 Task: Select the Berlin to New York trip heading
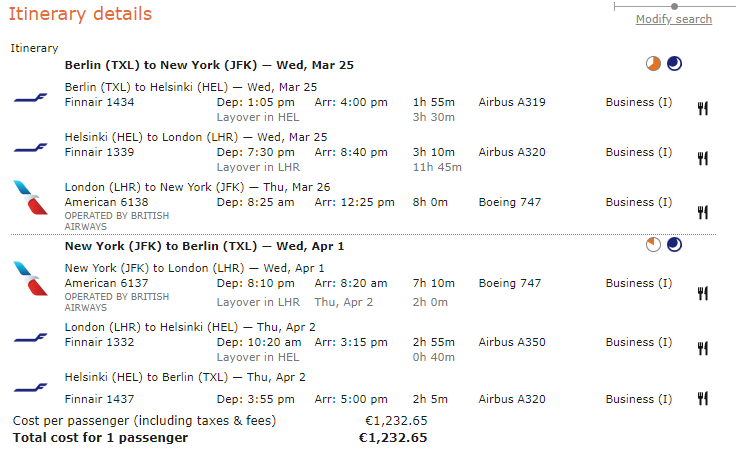click(209, 65)
